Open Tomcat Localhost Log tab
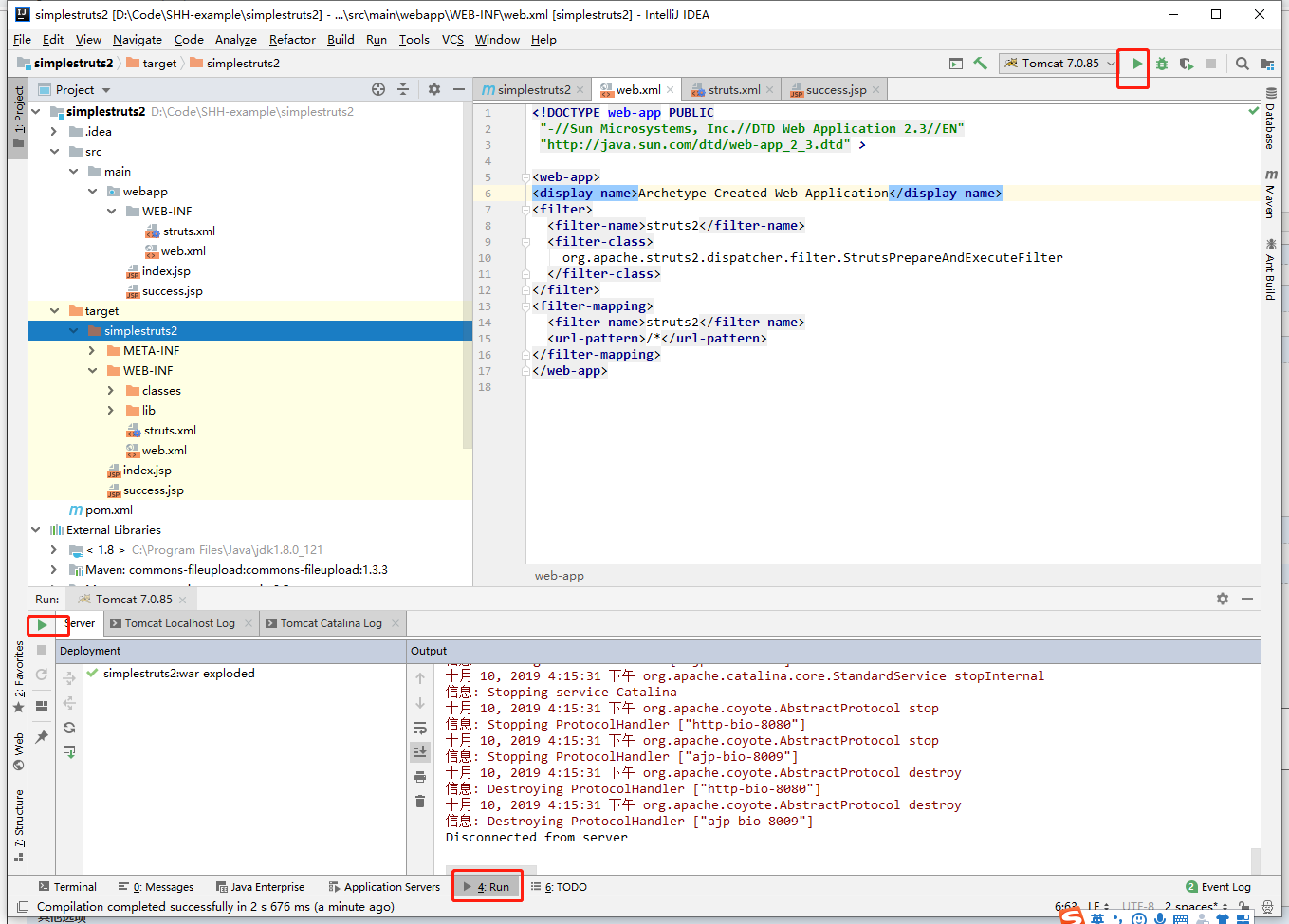Screen dimensions: 1289x924 coord(179,623)
